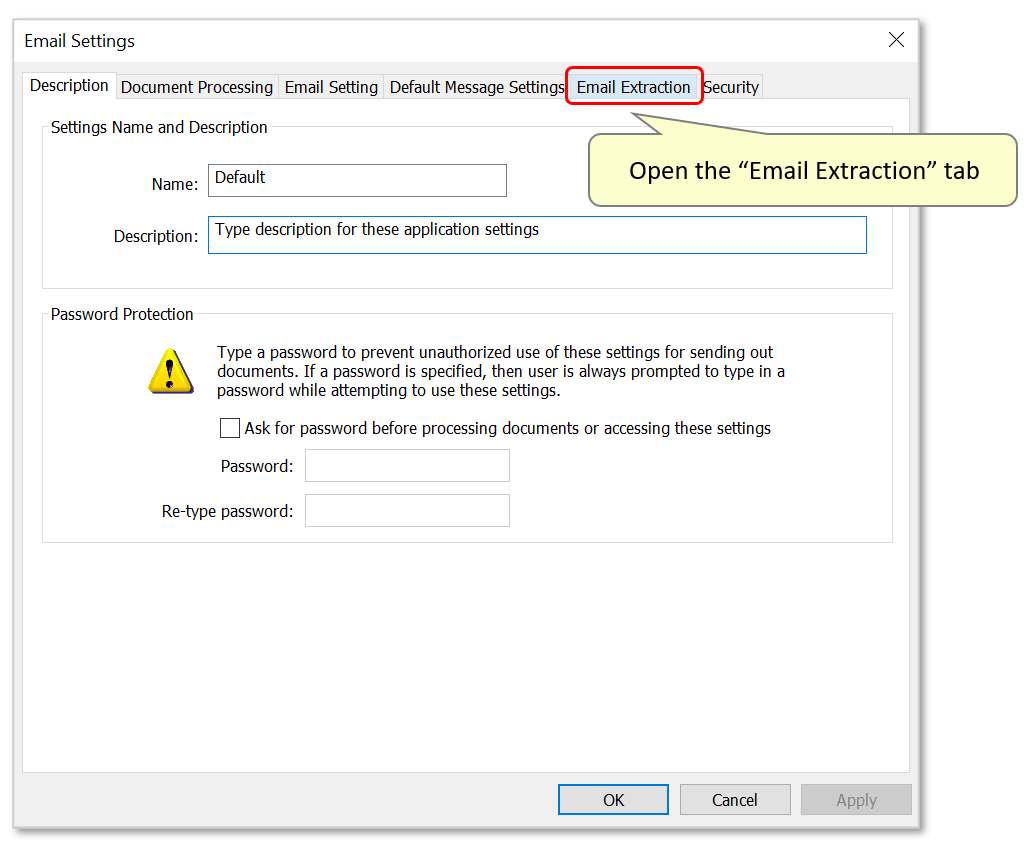This screenshot has height=850, width=1035.
Task: Open the Document Processing tab
Action: click(x=197, y=87)
